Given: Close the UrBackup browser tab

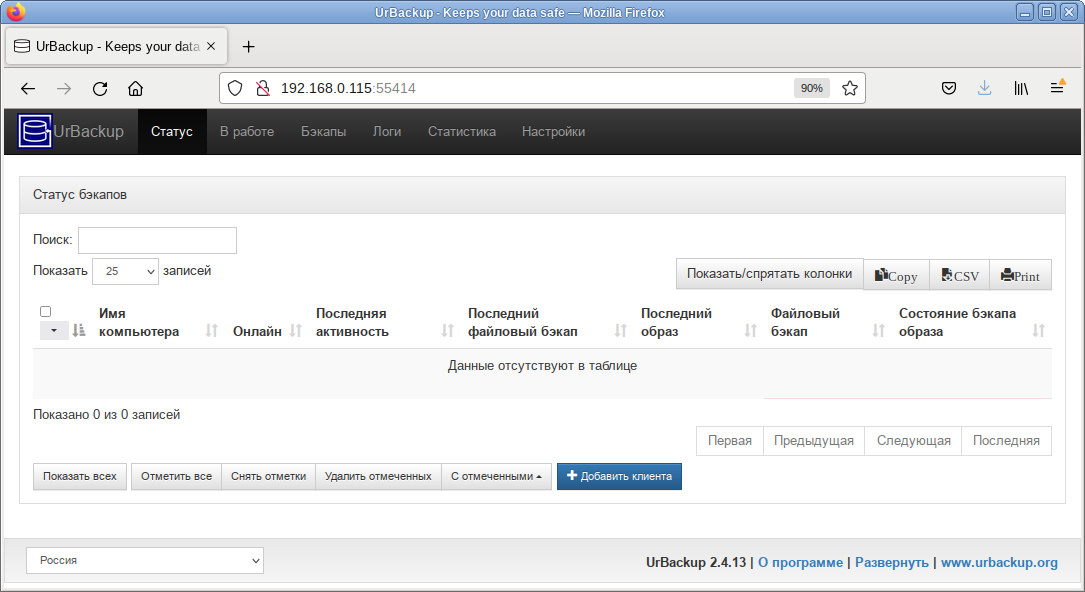Looking at the screenshot, I should pyautogui.click(x=211, y=46).
